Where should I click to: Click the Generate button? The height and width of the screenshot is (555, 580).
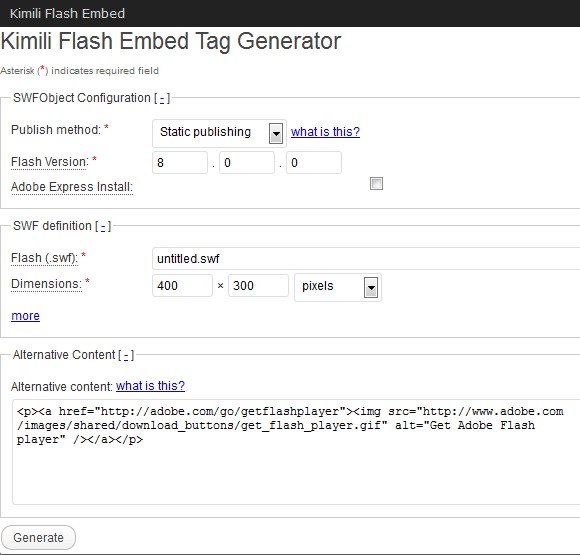pyautogui.click(x=38, y=538)
